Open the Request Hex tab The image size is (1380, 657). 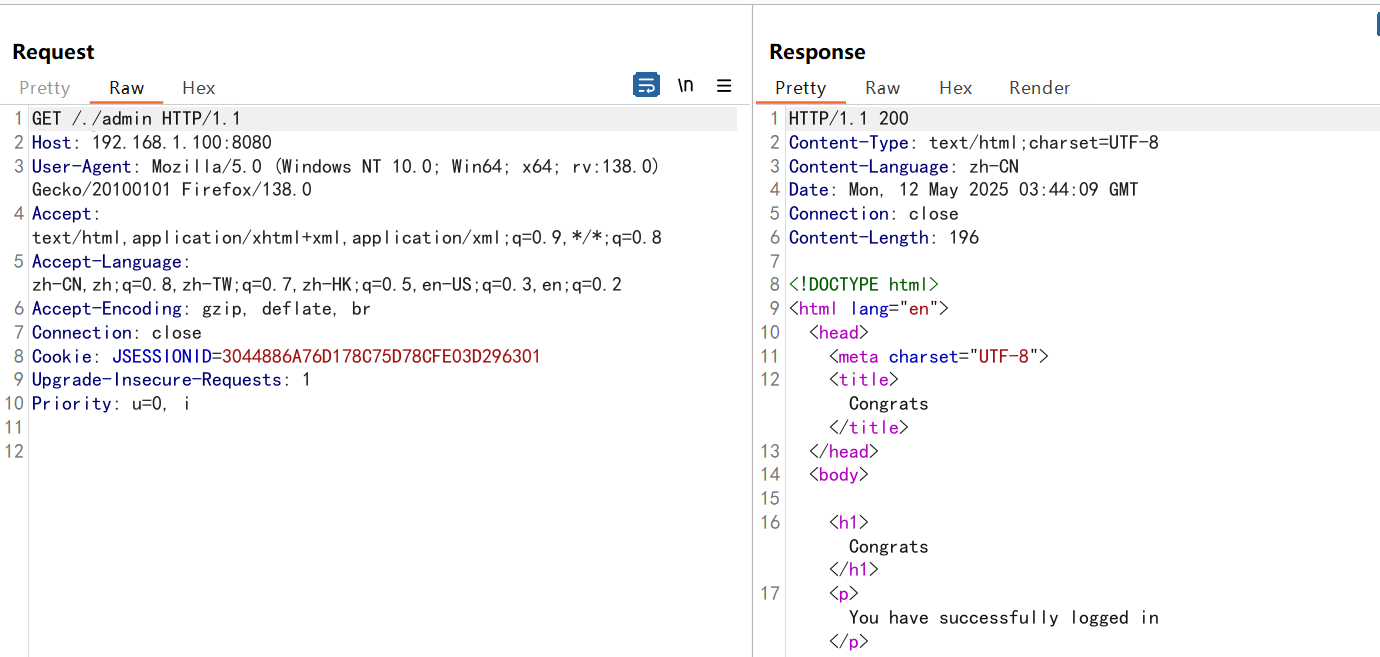pos(198,88)
